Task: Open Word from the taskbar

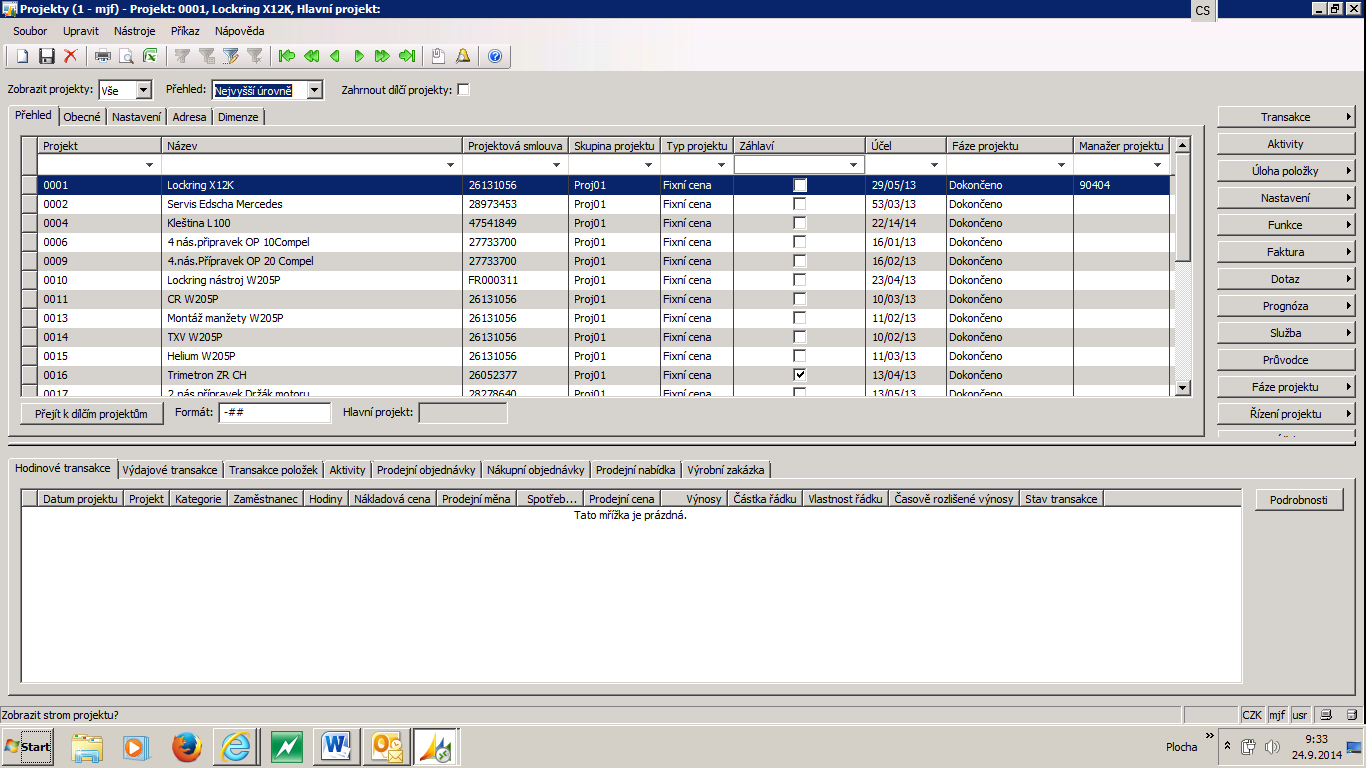Action: point(336,747)
